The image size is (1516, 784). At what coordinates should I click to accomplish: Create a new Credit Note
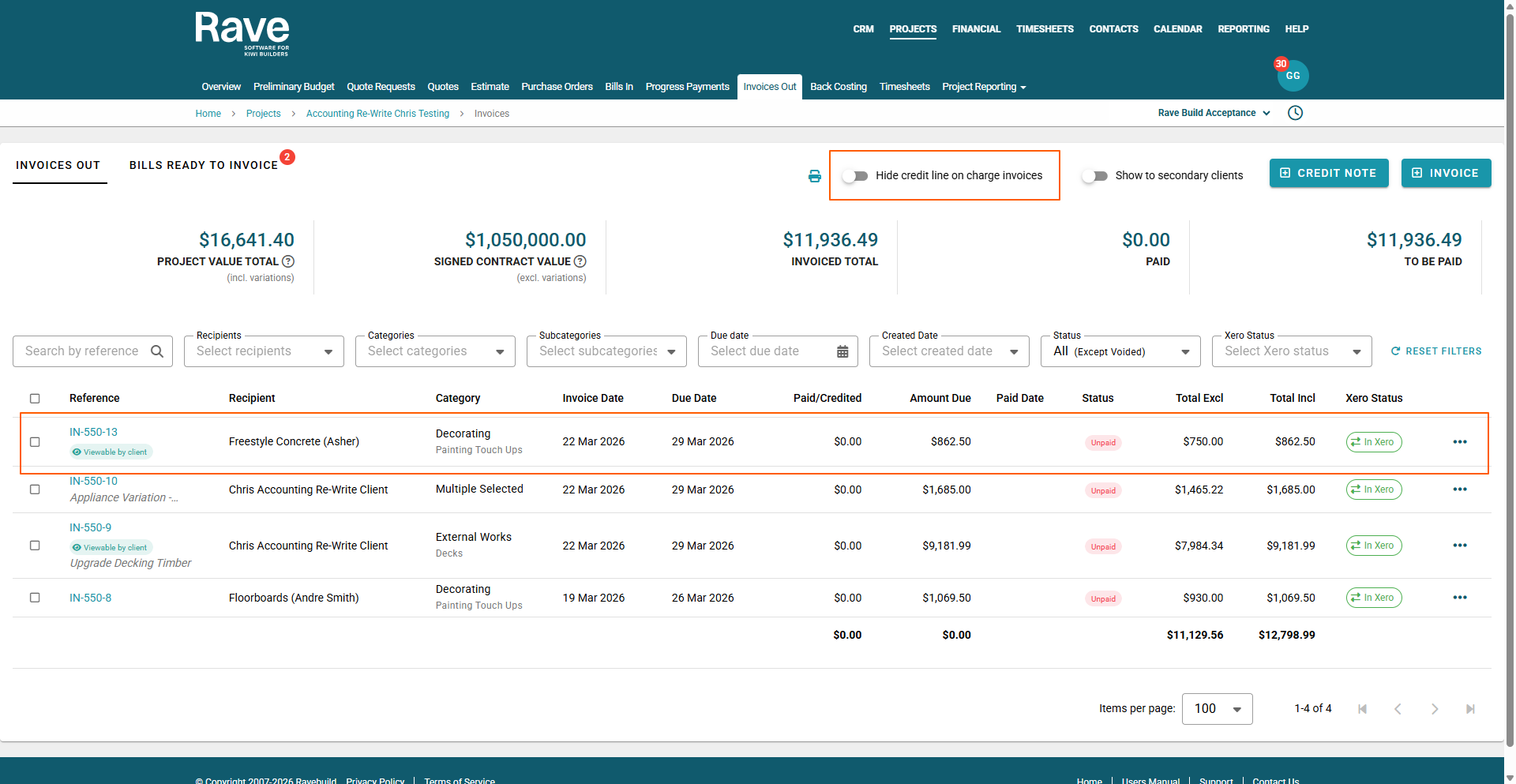click(x=1328, y=173)
